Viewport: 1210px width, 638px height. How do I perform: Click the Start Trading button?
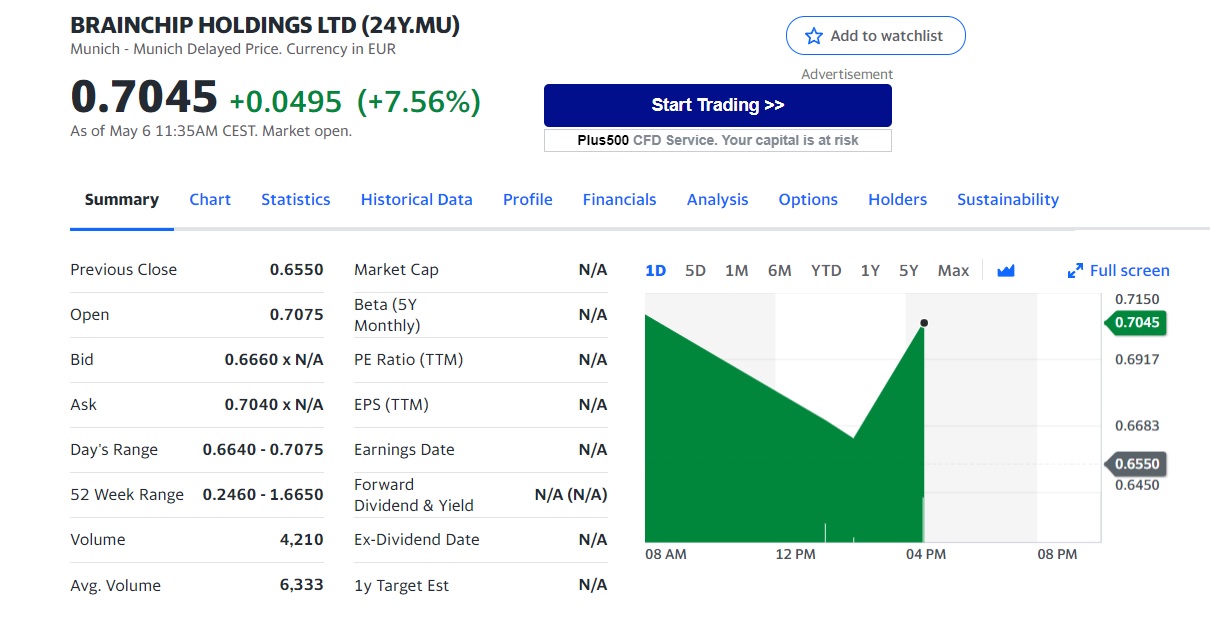point(717,105)
